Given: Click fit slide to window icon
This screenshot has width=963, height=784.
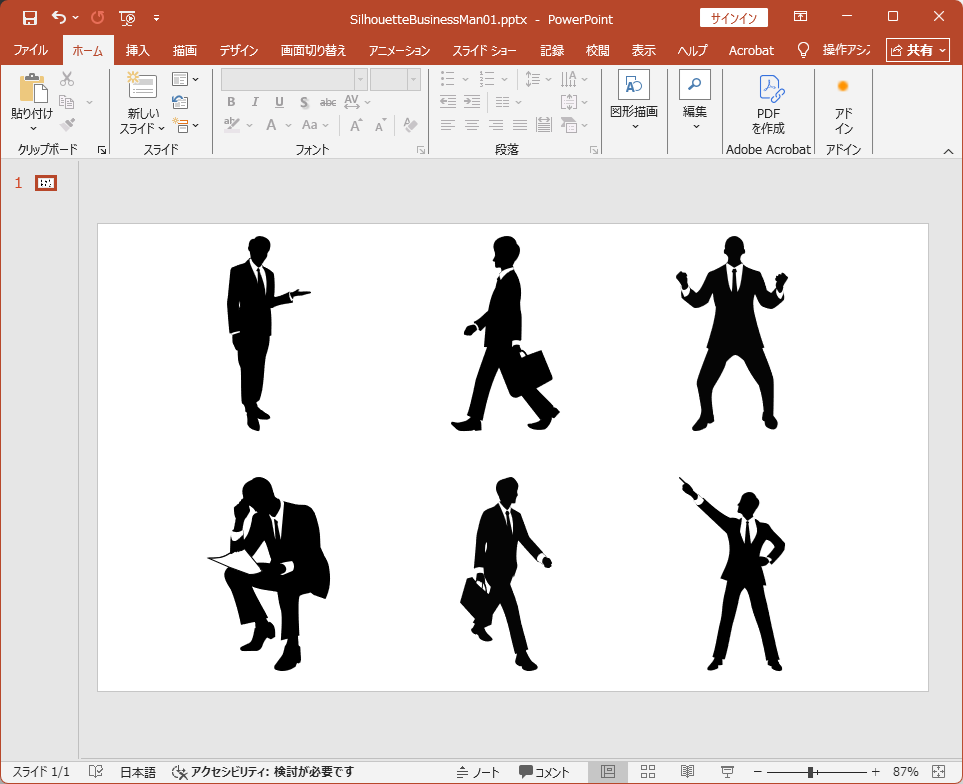Looking at the screenshot, I should click(938, 772).
